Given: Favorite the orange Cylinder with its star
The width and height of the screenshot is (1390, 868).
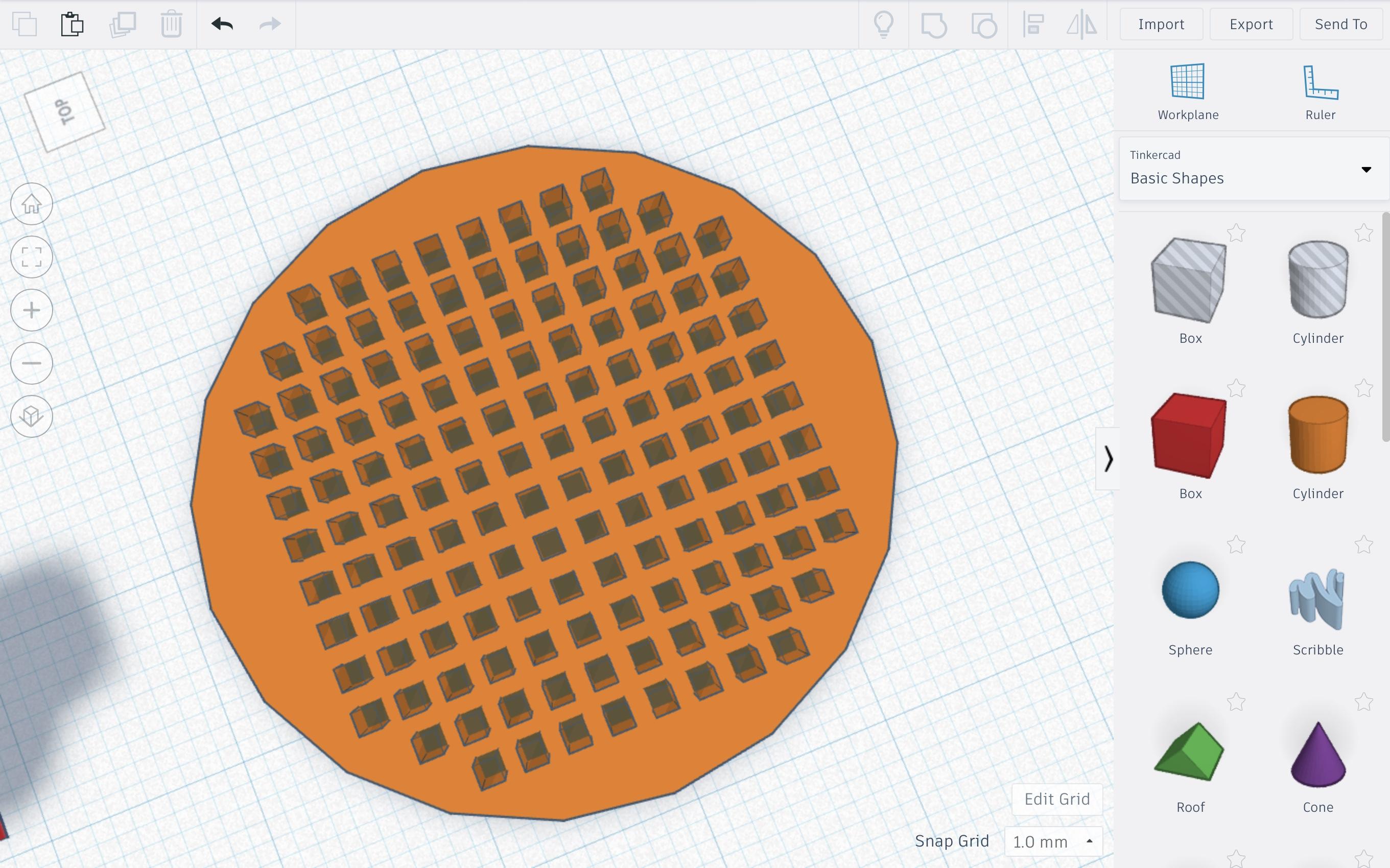Looking at the screenshot, I should coord(1363,389).
